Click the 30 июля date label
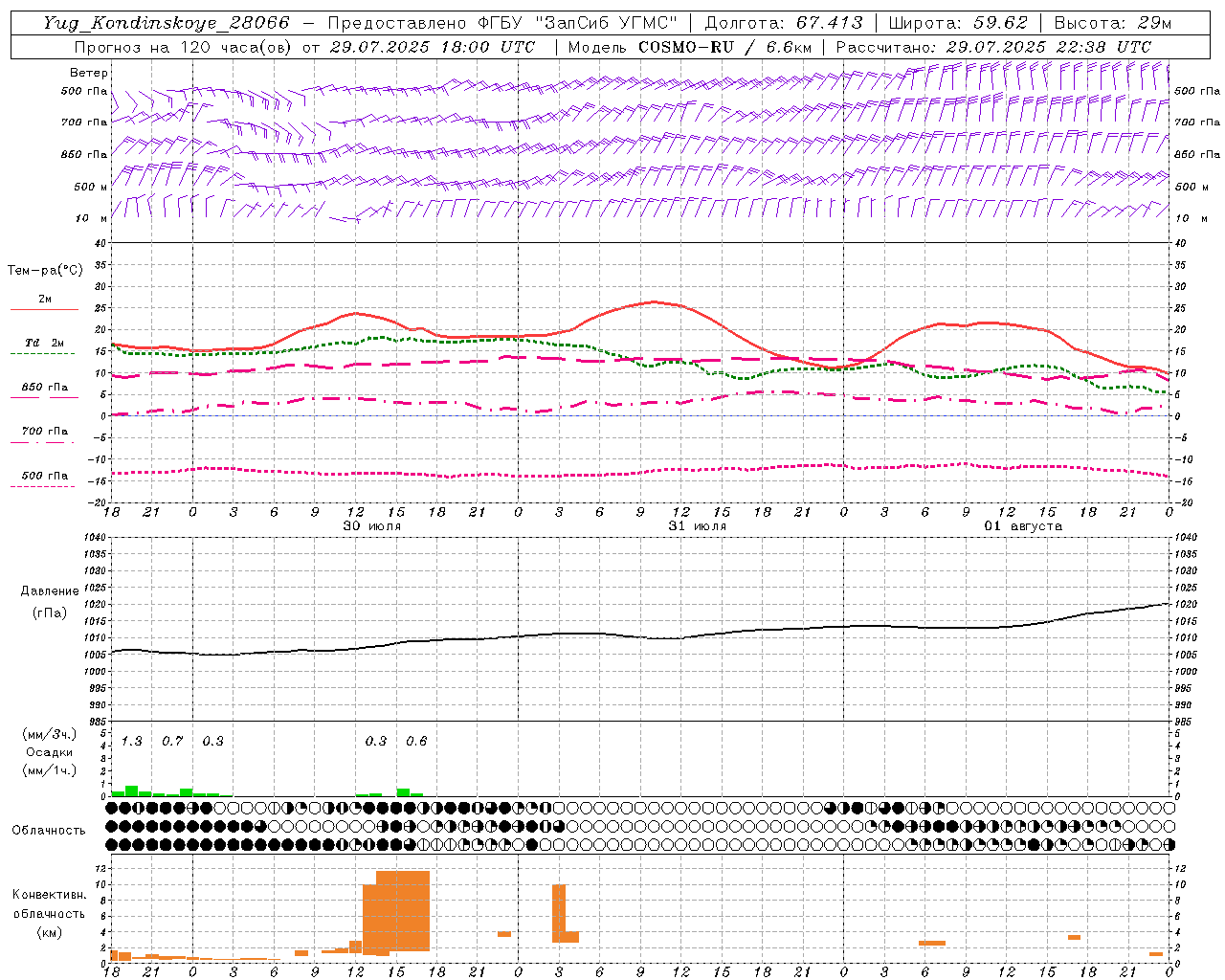Viewport: 1225px width, 980px height. point(372,526)
